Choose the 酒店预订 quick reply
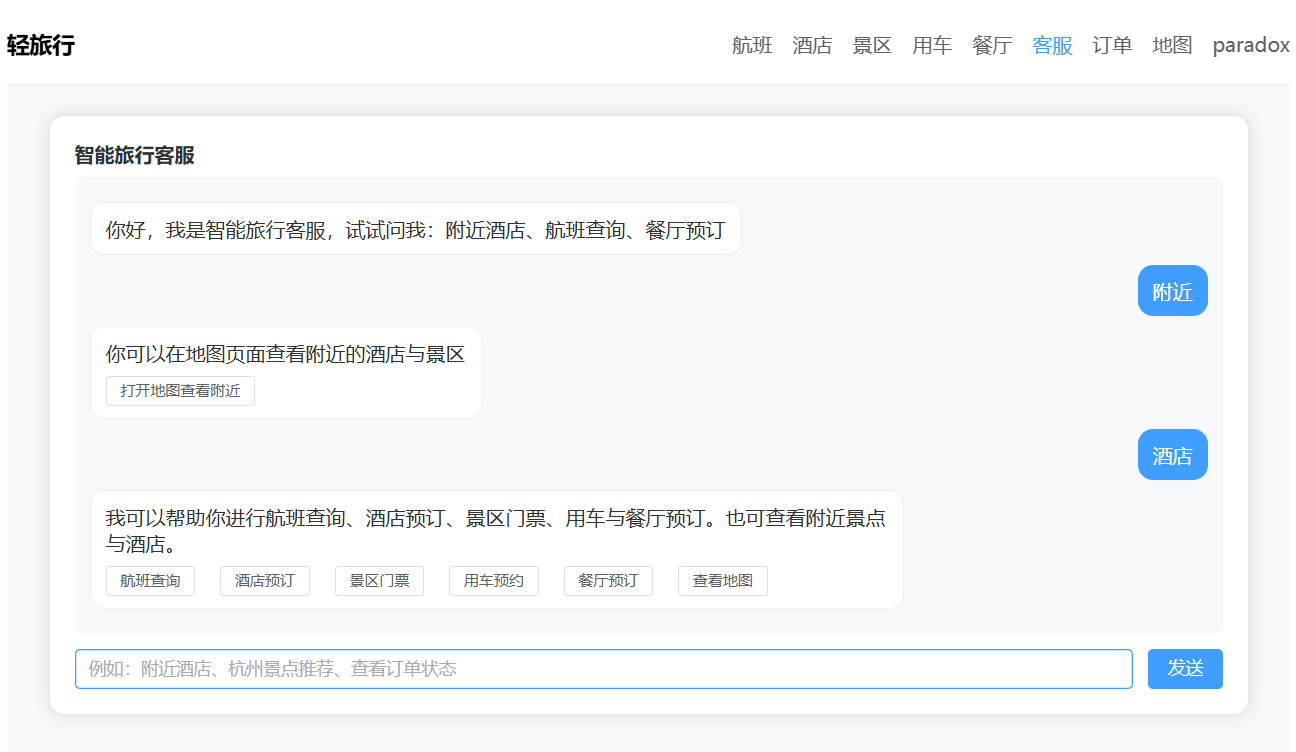 click(x=265, y=581)
